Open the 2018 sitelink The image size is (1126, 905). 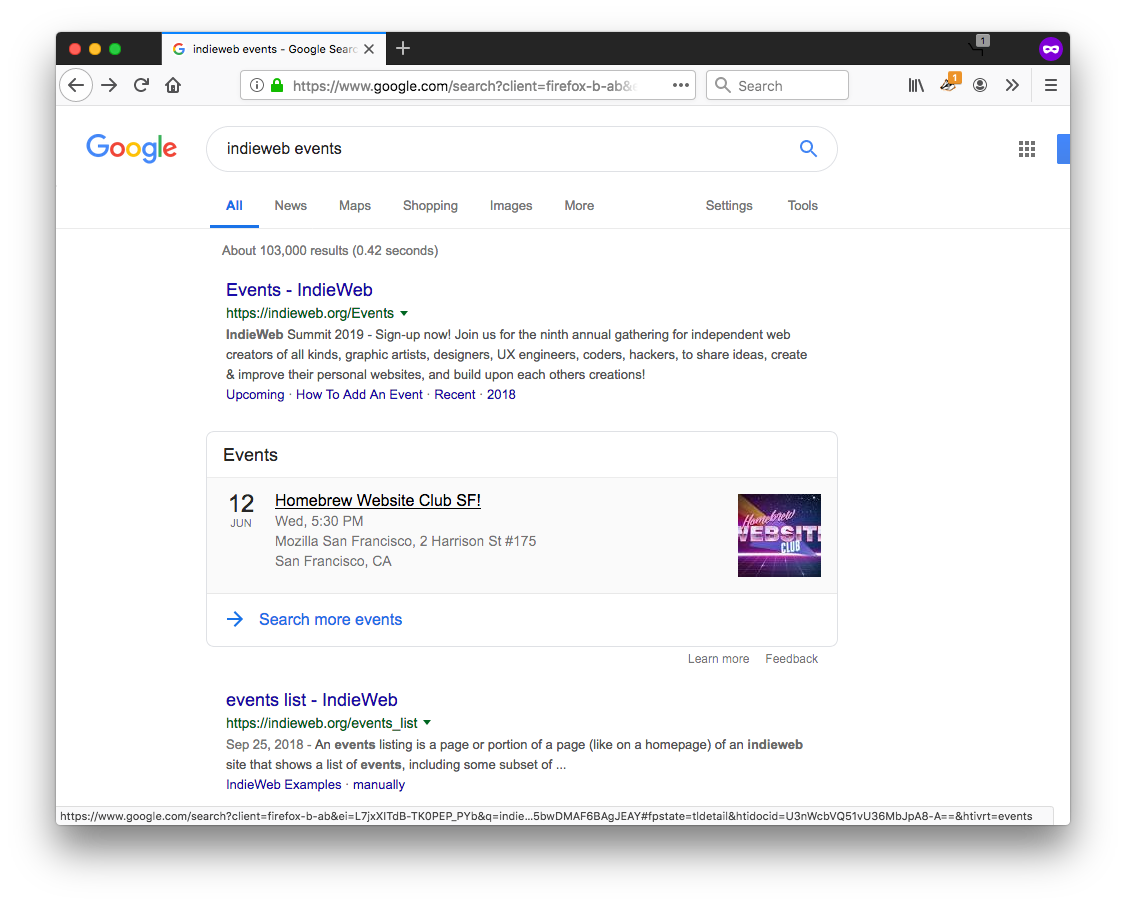[x=501, y=394]
